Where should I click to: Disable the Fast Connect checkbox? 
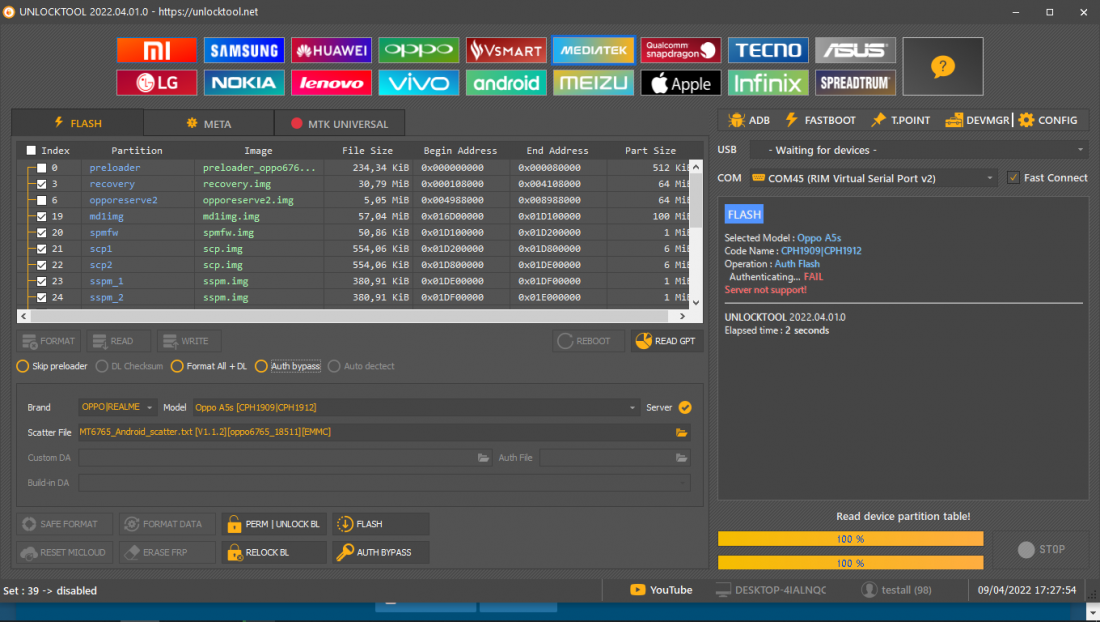coord(1013,177)
